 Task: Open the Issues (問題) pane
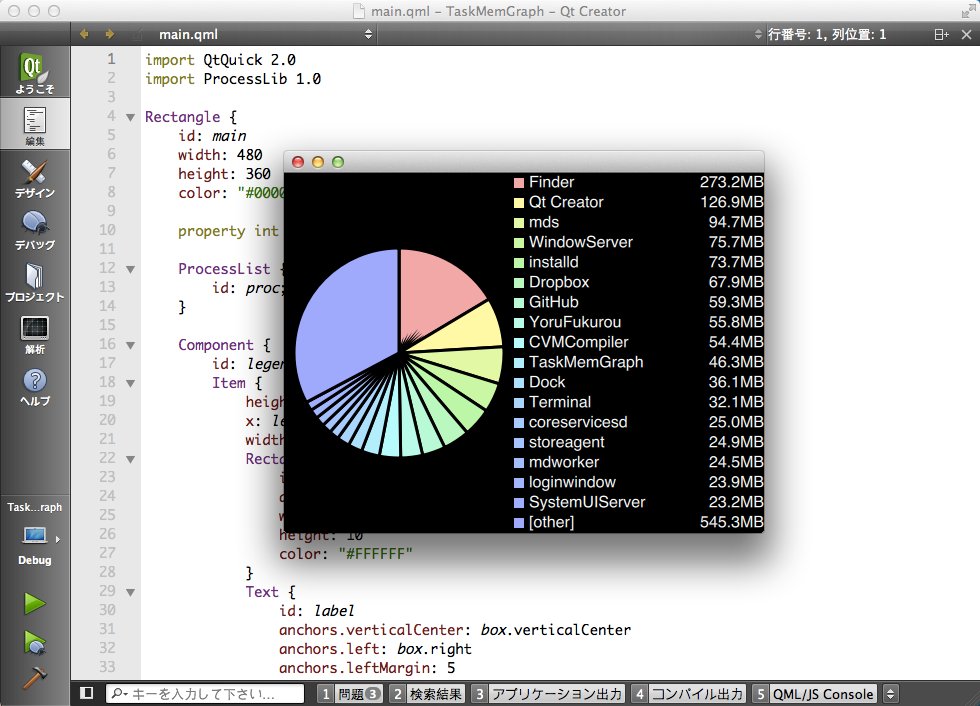[x=350, y=694]
